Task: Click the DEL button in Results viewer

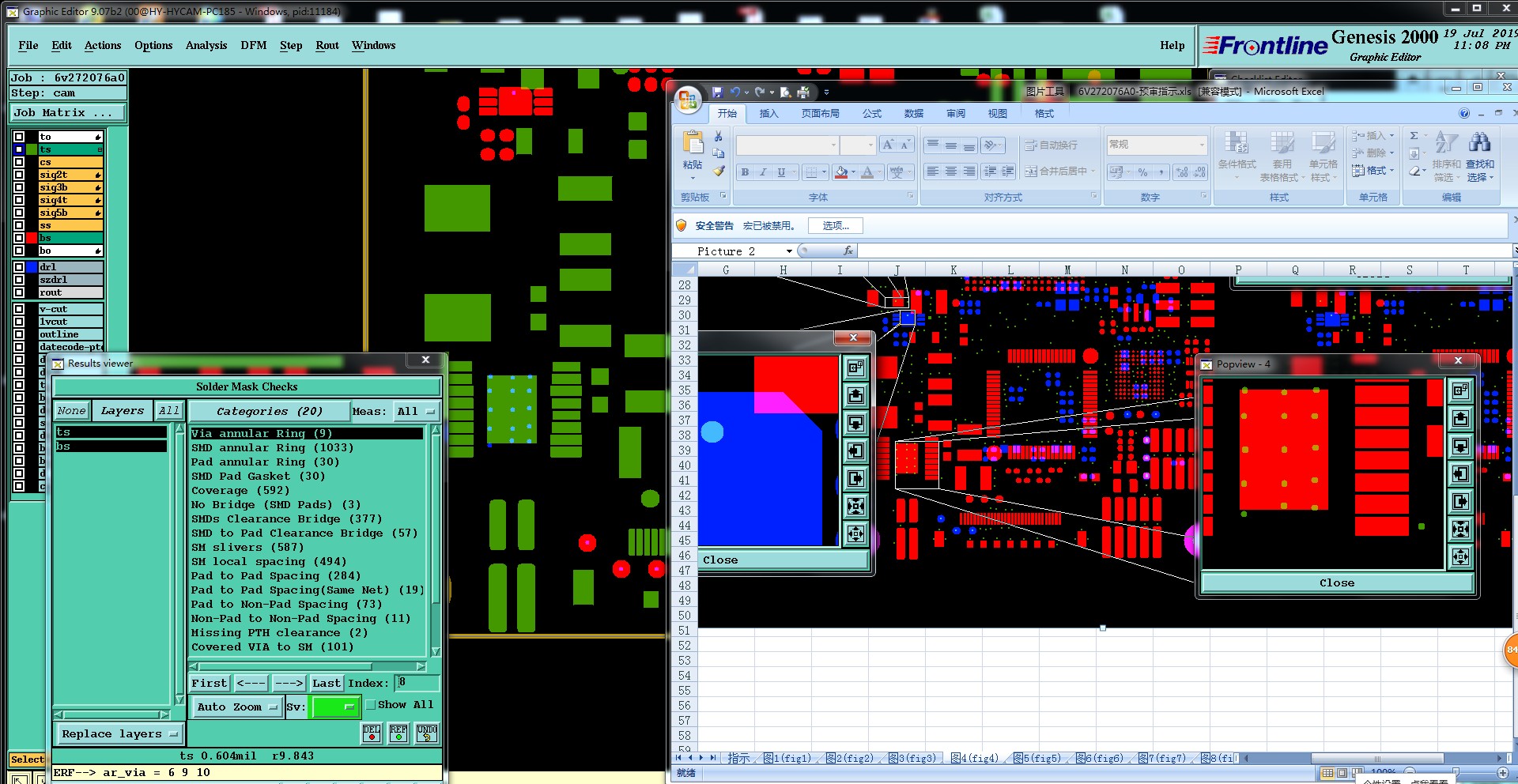Action: [372, 733]
